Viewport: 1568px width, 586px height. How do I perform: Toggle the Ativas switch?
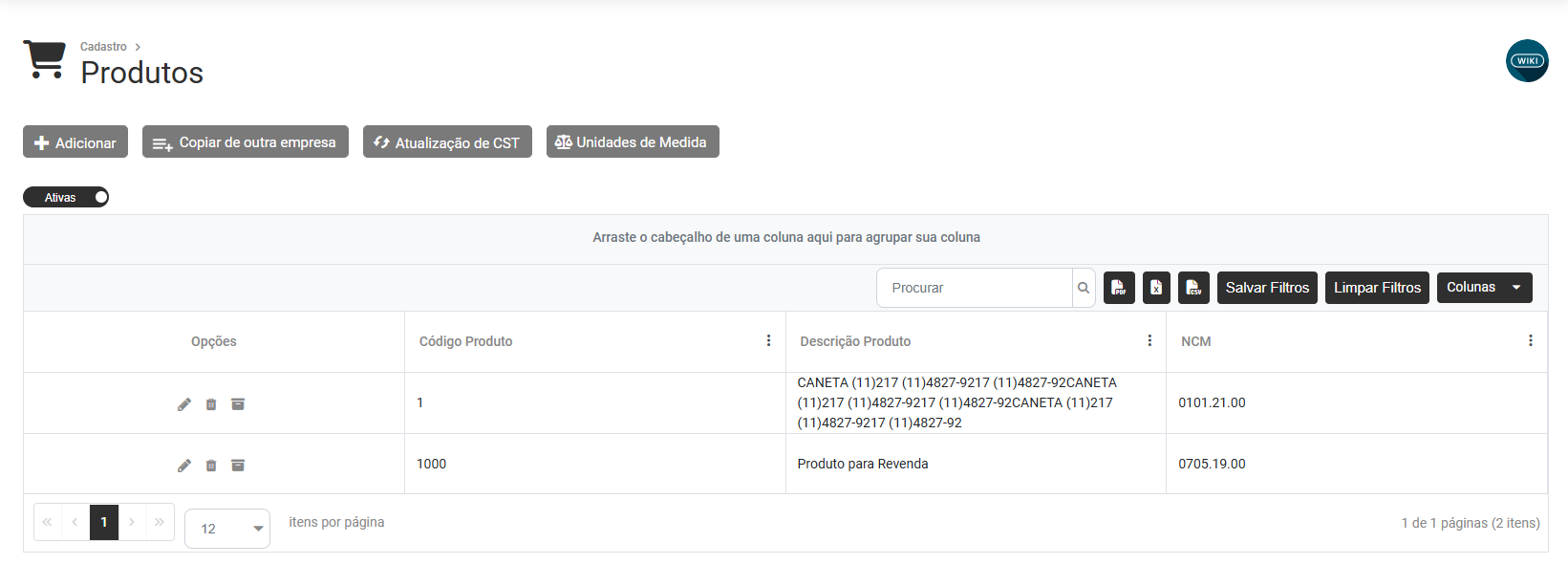66,198
